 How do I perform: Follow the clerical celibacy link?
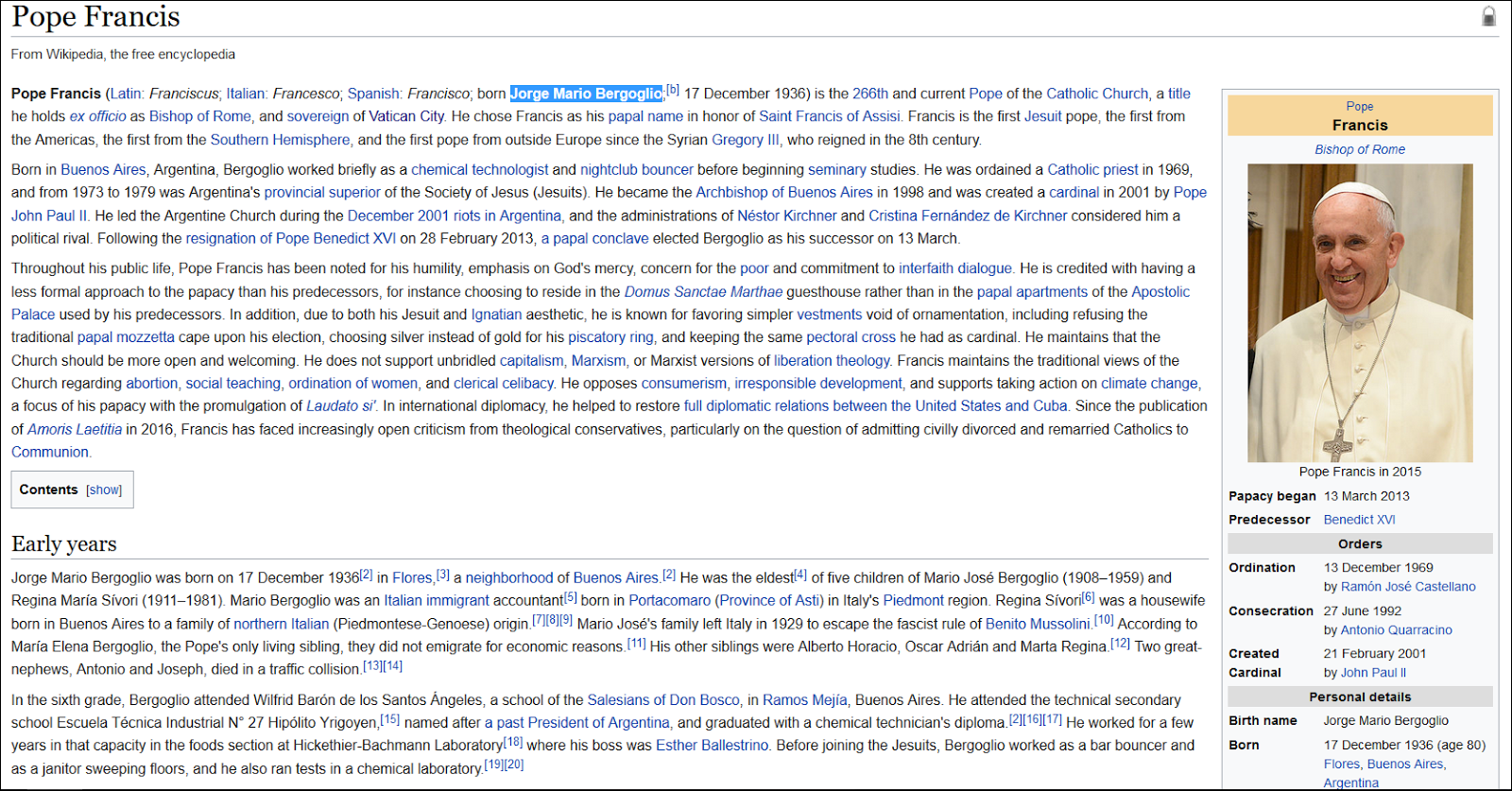pos(504,384)
